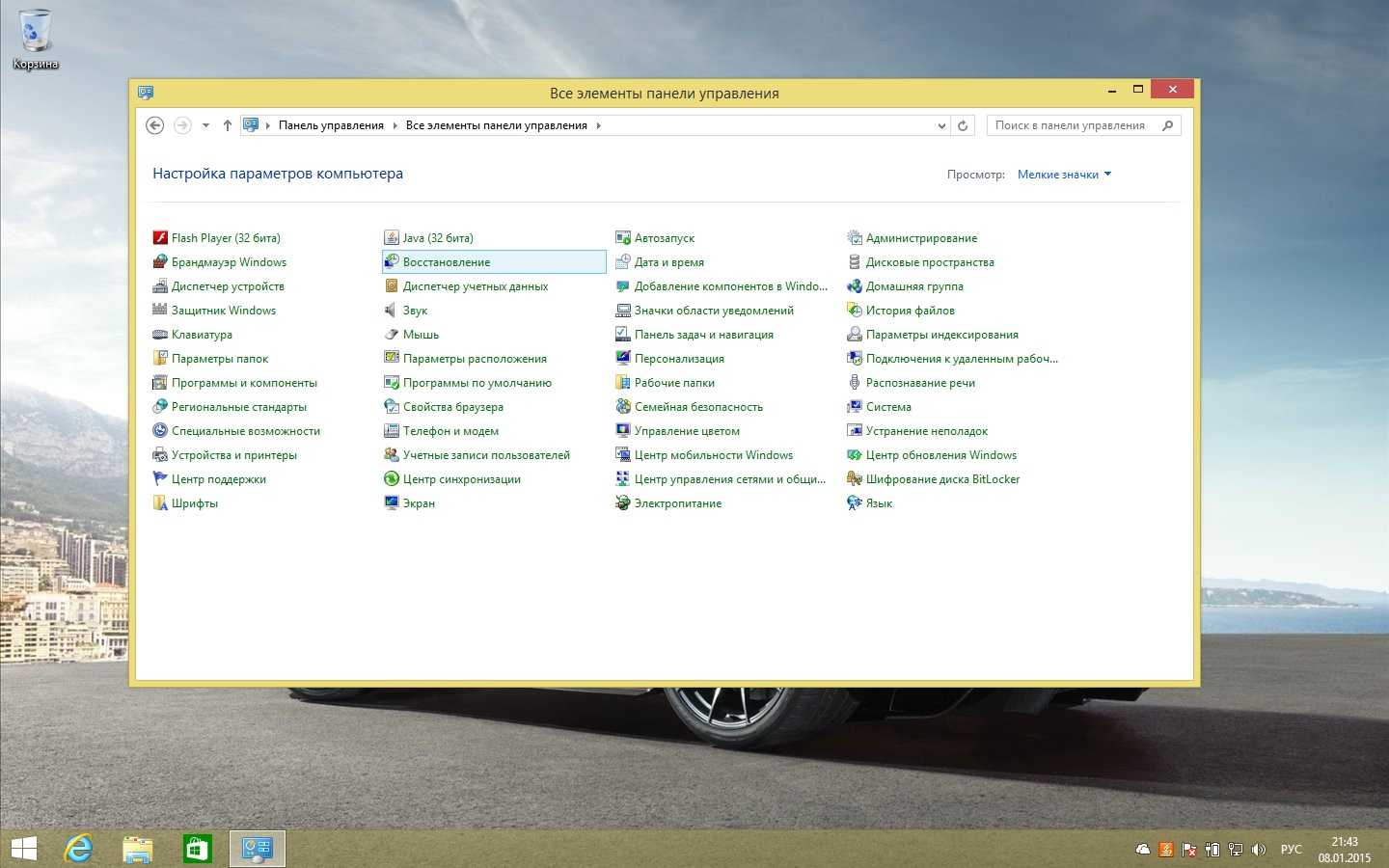Screen dimensions: 1389x868
Task: Open the Шифрование диска BitLocker icon
Action: point(855,479)
